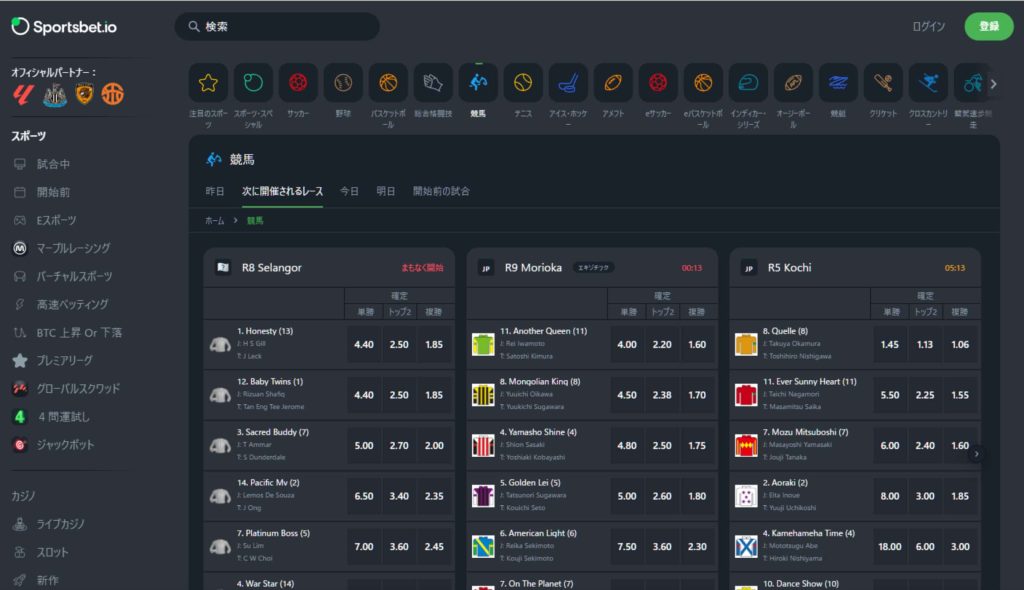This screenshot has height=590, width=1024.
Task: Click the arrow beside the R5 Kochi card
Action: [x=976, y=453]
